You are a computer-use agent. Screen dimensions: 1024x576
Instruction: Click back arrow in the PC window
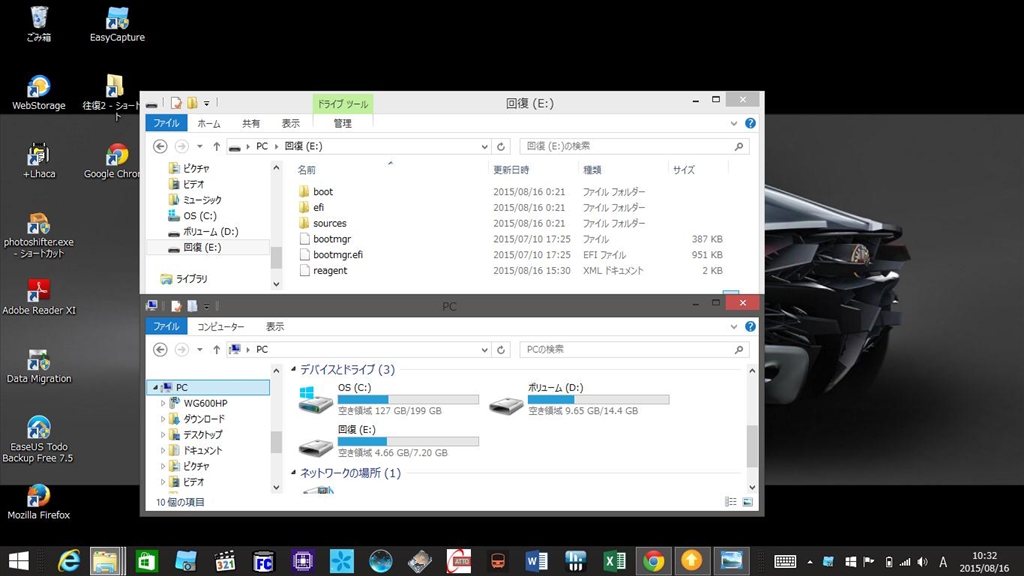pos(160,349)
